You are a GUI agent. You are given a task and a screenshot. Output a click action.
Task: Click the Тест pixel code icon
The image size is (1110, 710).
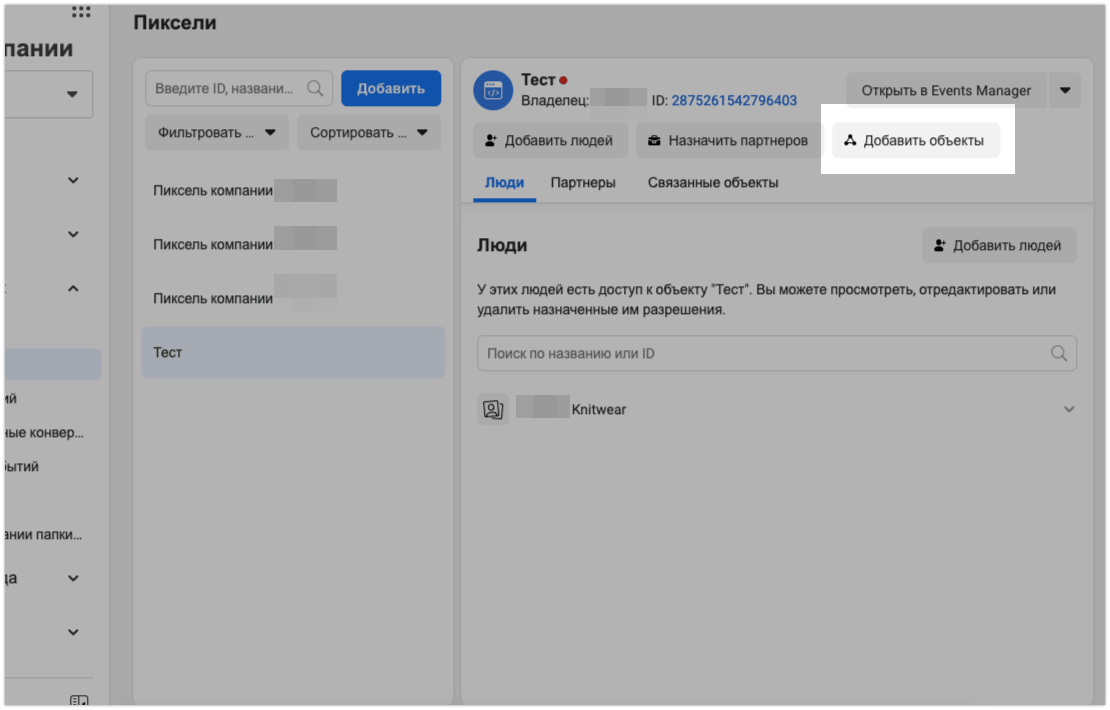[492, 90]
